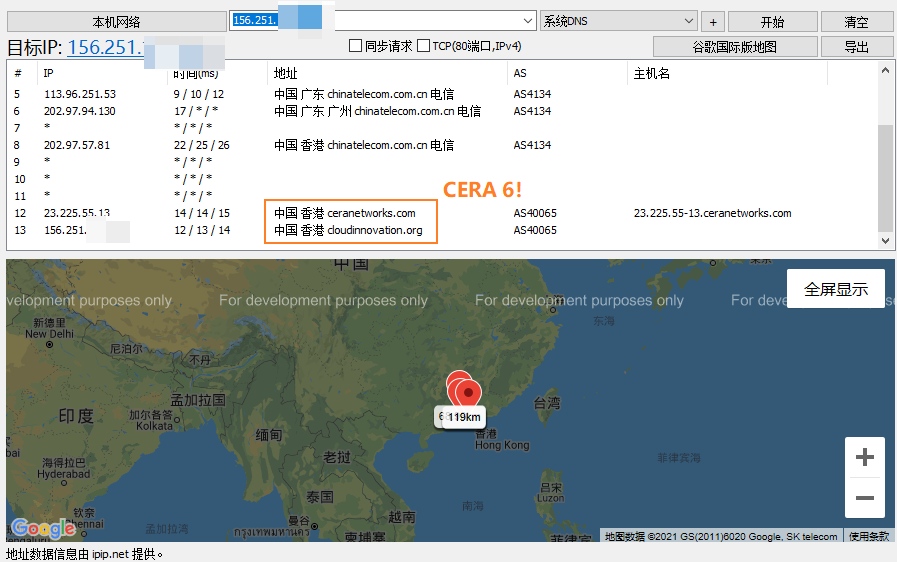Click address 中国 香港 cloudinnovation.org

click(x=348, y=230)
